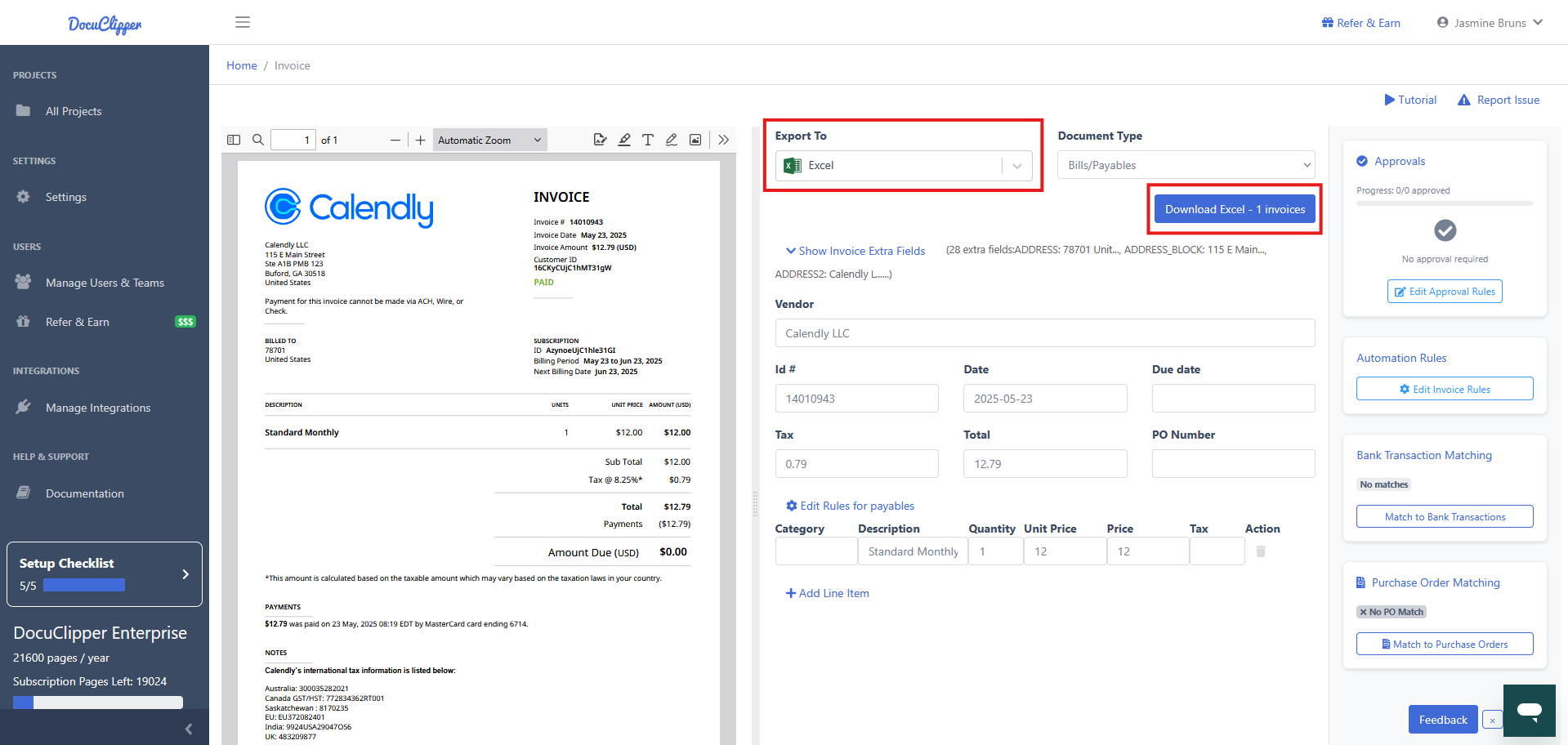Screen dimensions: 1568x745
Task: Select All Projects in the sidebar
Action: click(x=74, y=111)
